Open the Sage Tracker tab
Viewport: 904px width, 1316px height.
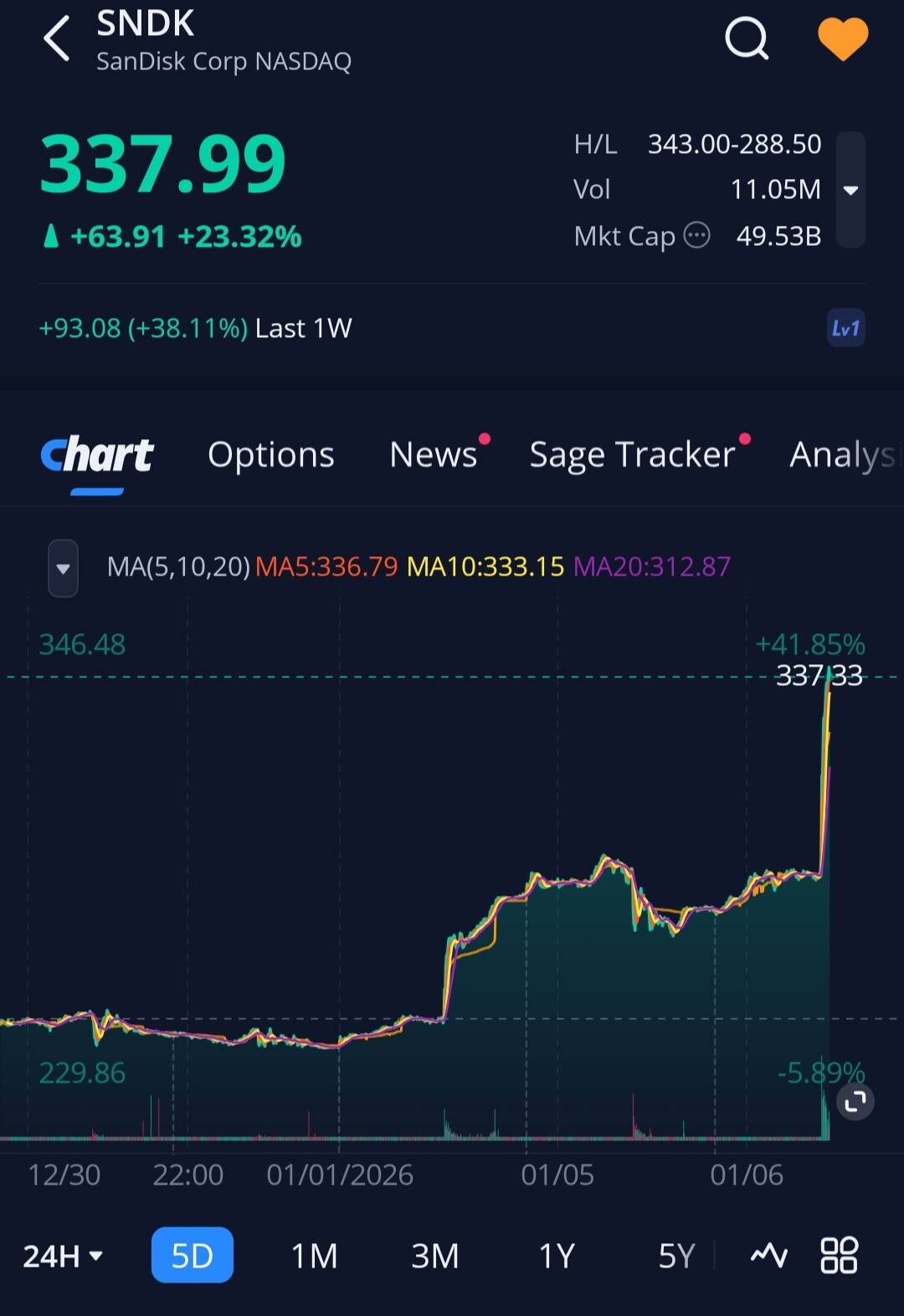[x=632, y=455]
